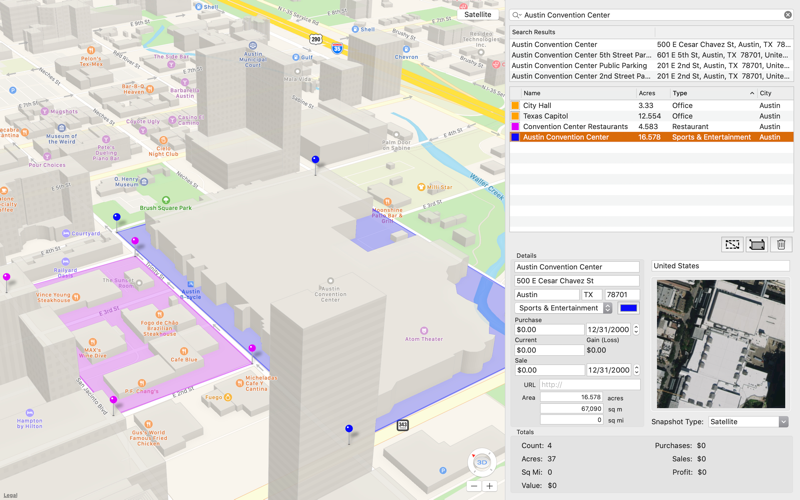Image resolution: width=800 pixels, height=500 pixels.
Task: Edit the United States country field
Action: (x=720, y=266)
